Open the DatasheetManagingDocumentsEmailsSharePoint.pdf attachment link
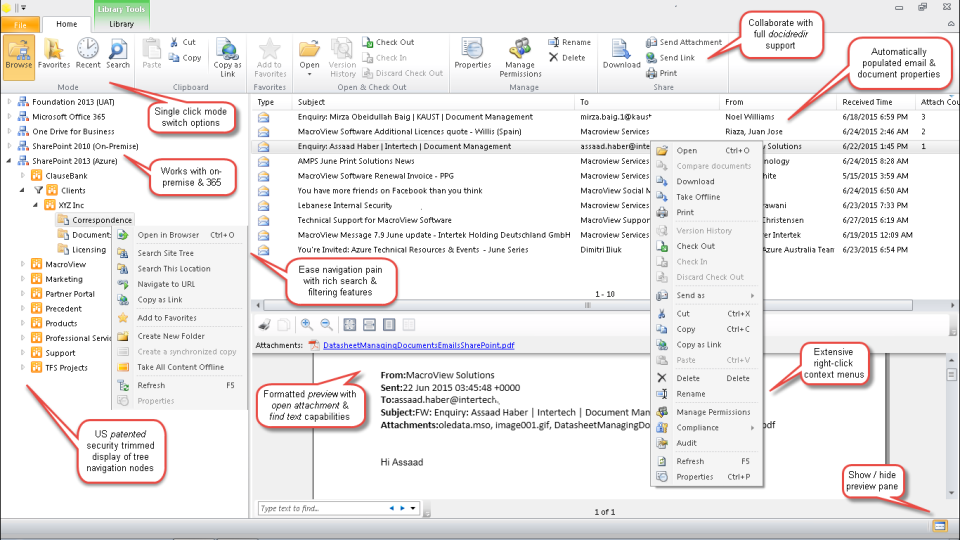Image resolution: width=960 pixels, height=540 pixels. 418,345
